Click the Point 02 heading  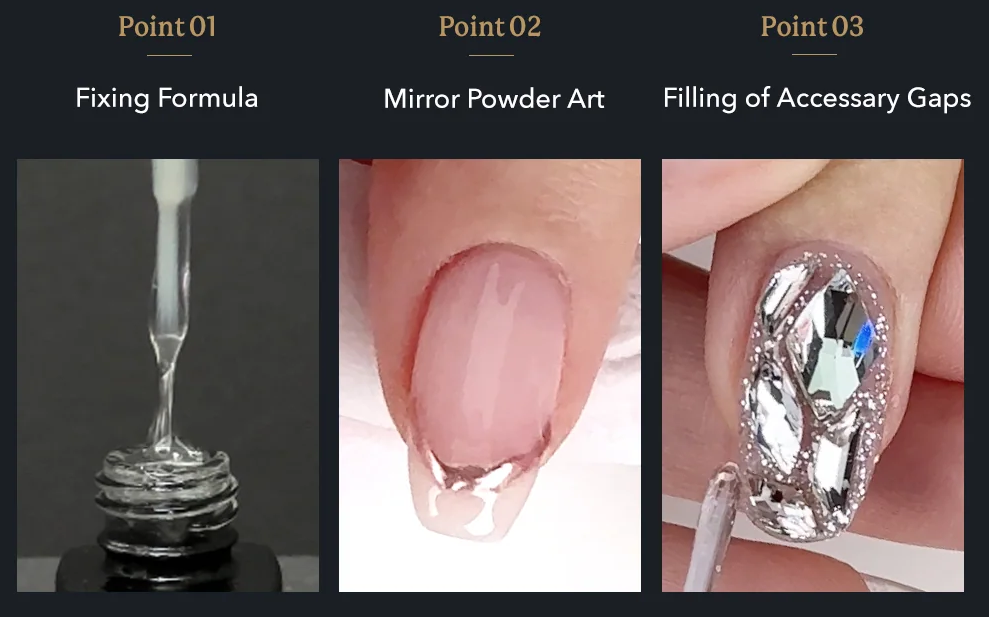[x=490, y=26]
